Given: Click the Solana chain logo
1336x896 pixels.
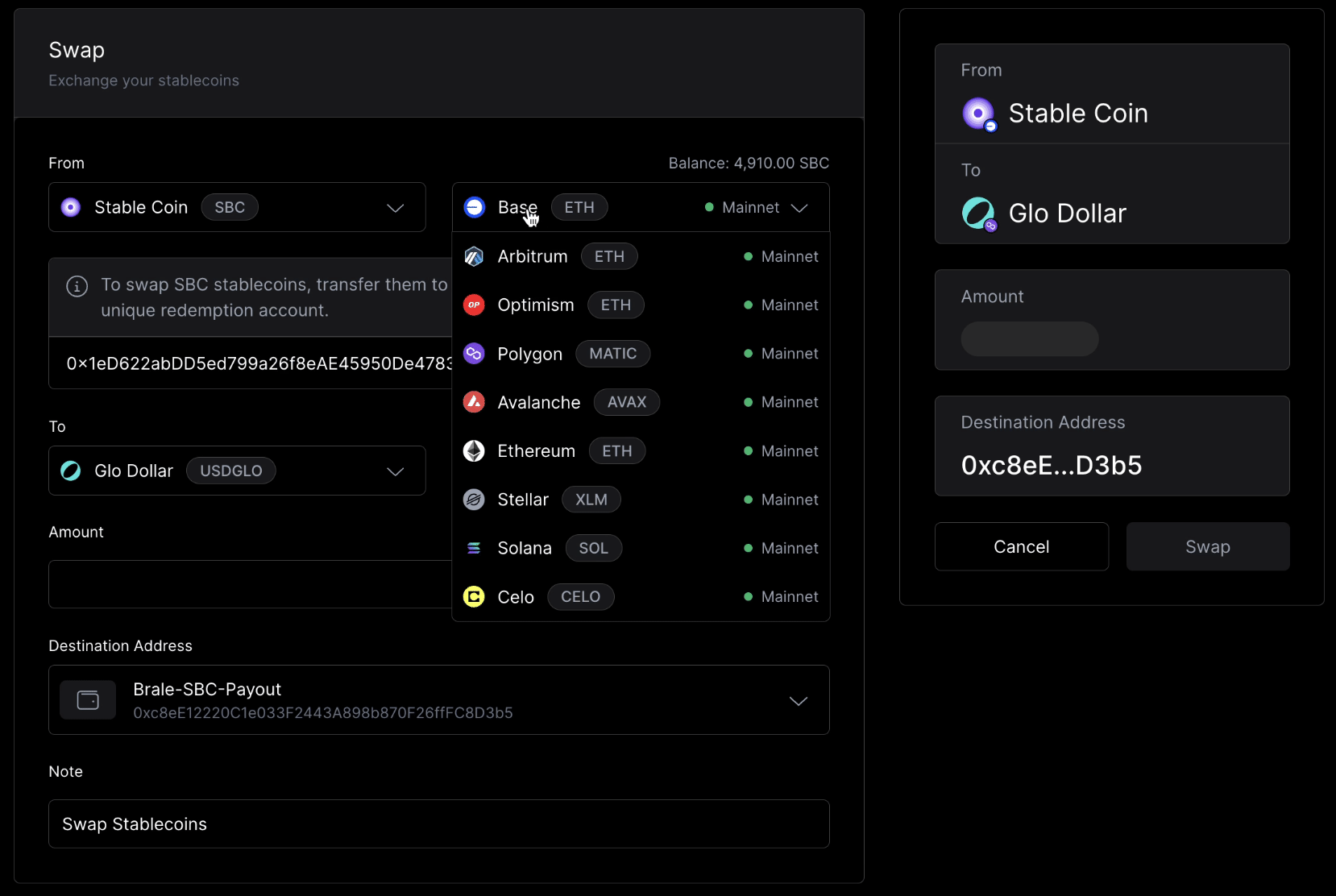Looking at the screenshot, I should click(474, 548).
